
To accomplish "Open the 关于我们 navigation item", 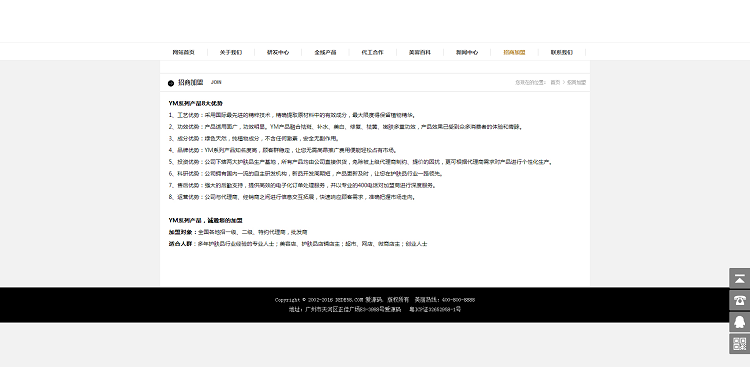I will point(231,52).
